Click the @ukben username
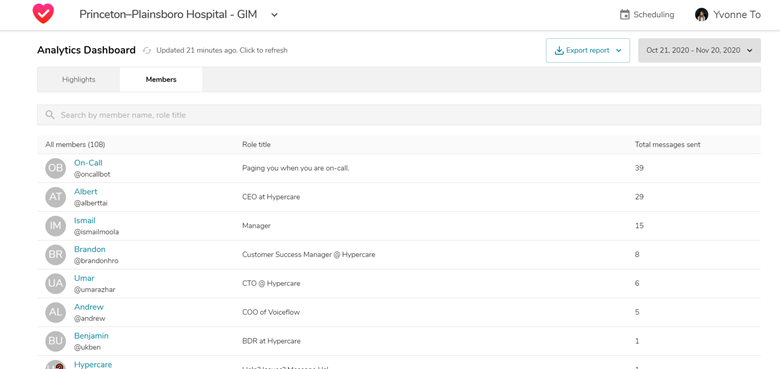The image size is (780, 369). (88, 348)
